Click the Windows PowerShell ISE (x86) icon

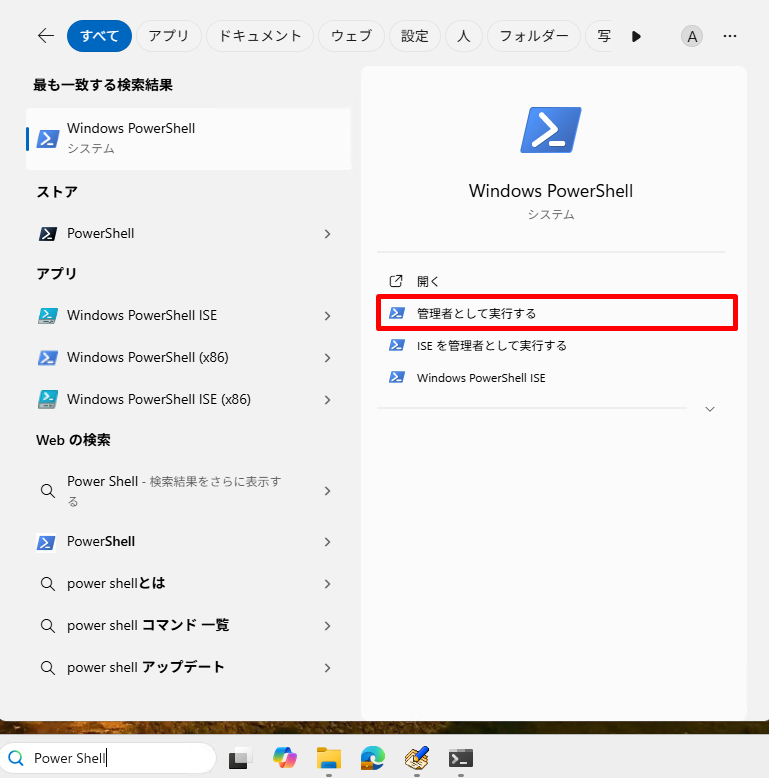[48, 399]
